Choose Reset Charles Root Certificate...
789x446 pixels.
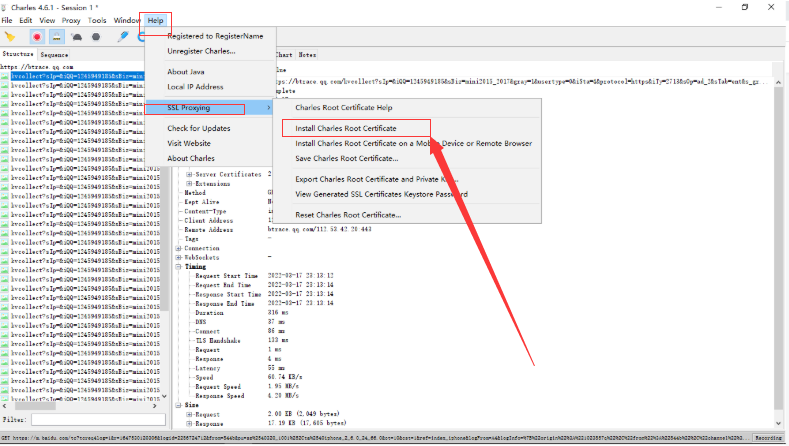pos(348,215)
